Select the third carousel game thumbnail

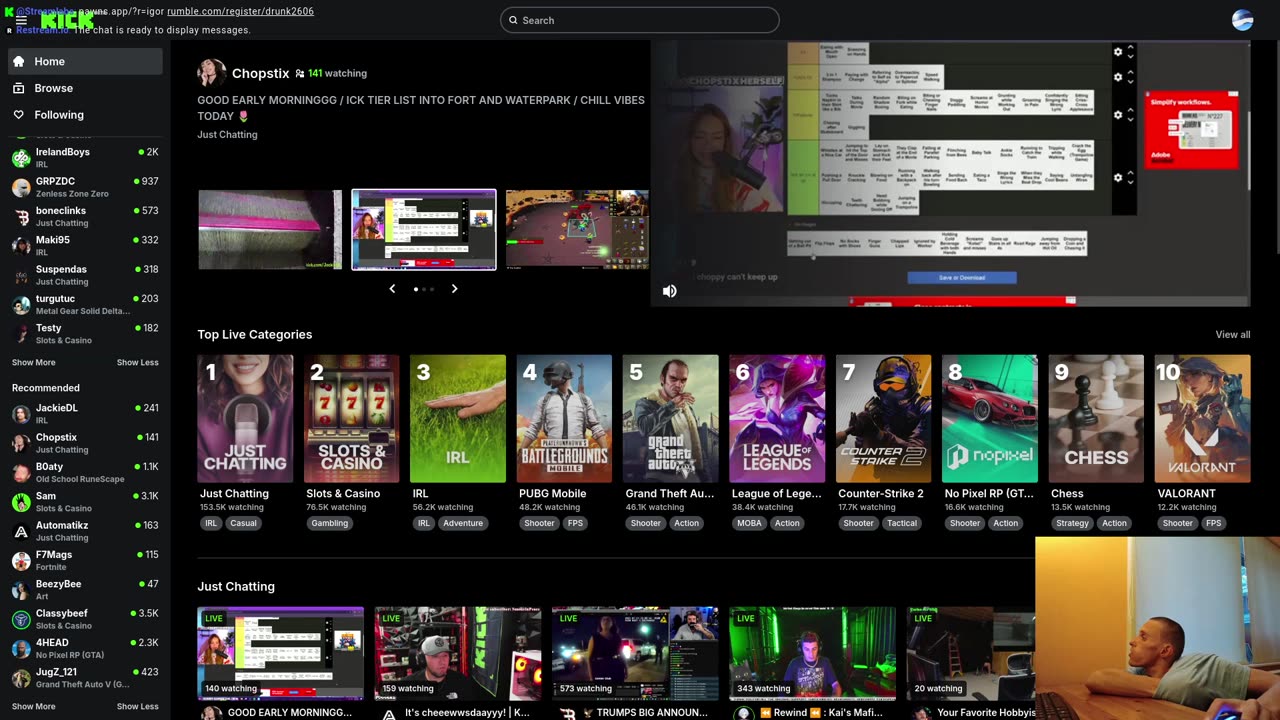pos(577,229)
